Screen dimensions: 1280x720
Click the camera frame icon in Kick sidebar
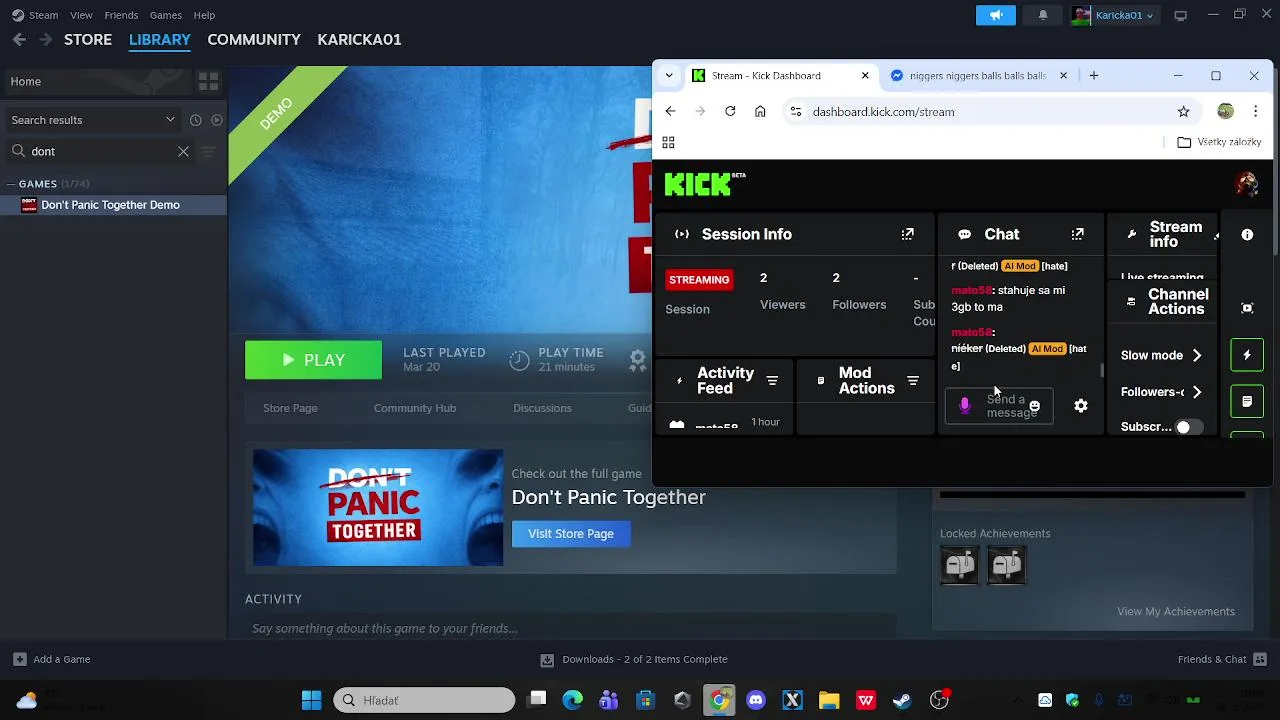coord(1247,308)
